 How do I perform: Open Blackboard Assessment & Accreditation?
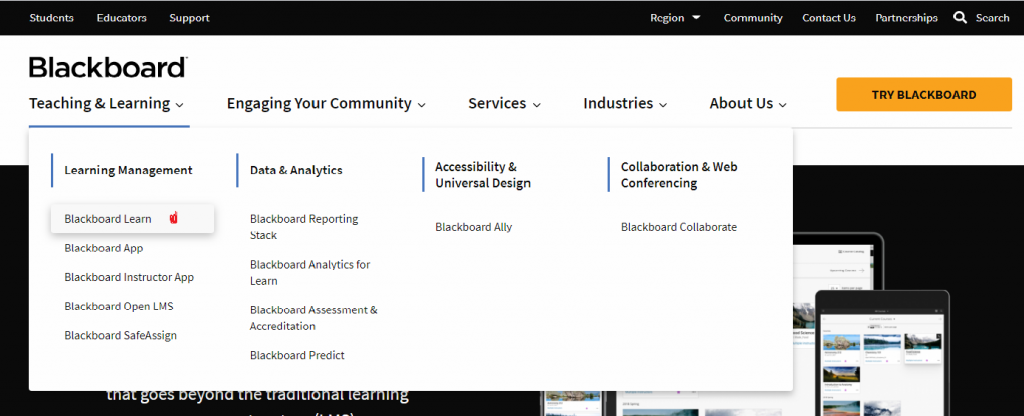(313, 317)
